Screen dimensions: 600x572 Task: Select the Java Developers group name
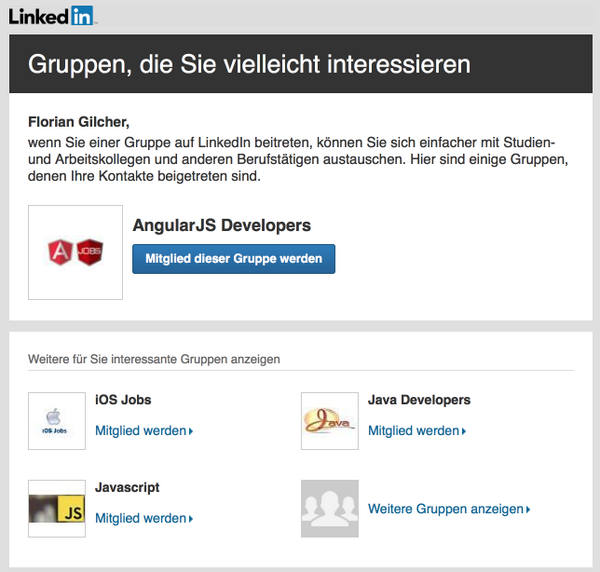(x=419, y=400)
